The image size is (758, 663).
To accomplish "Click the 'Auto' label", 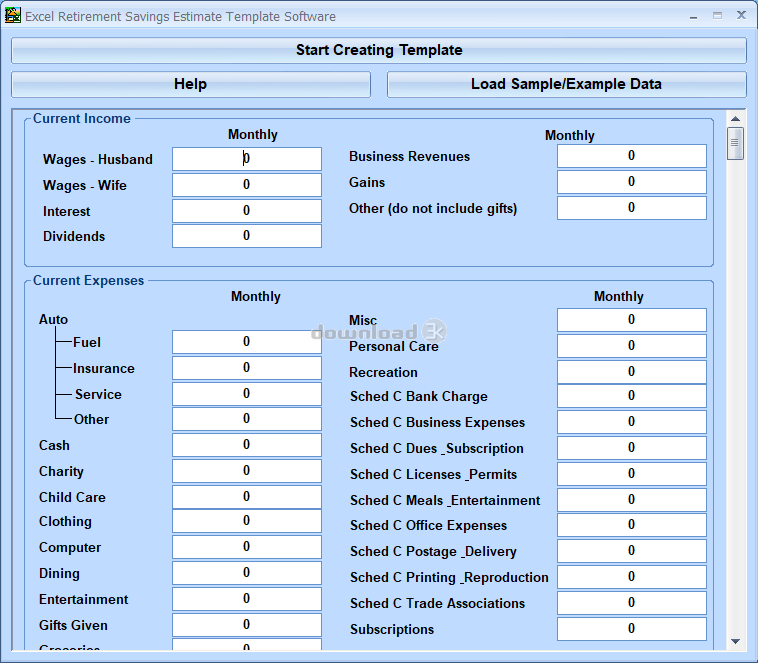I will click(54, 320).
